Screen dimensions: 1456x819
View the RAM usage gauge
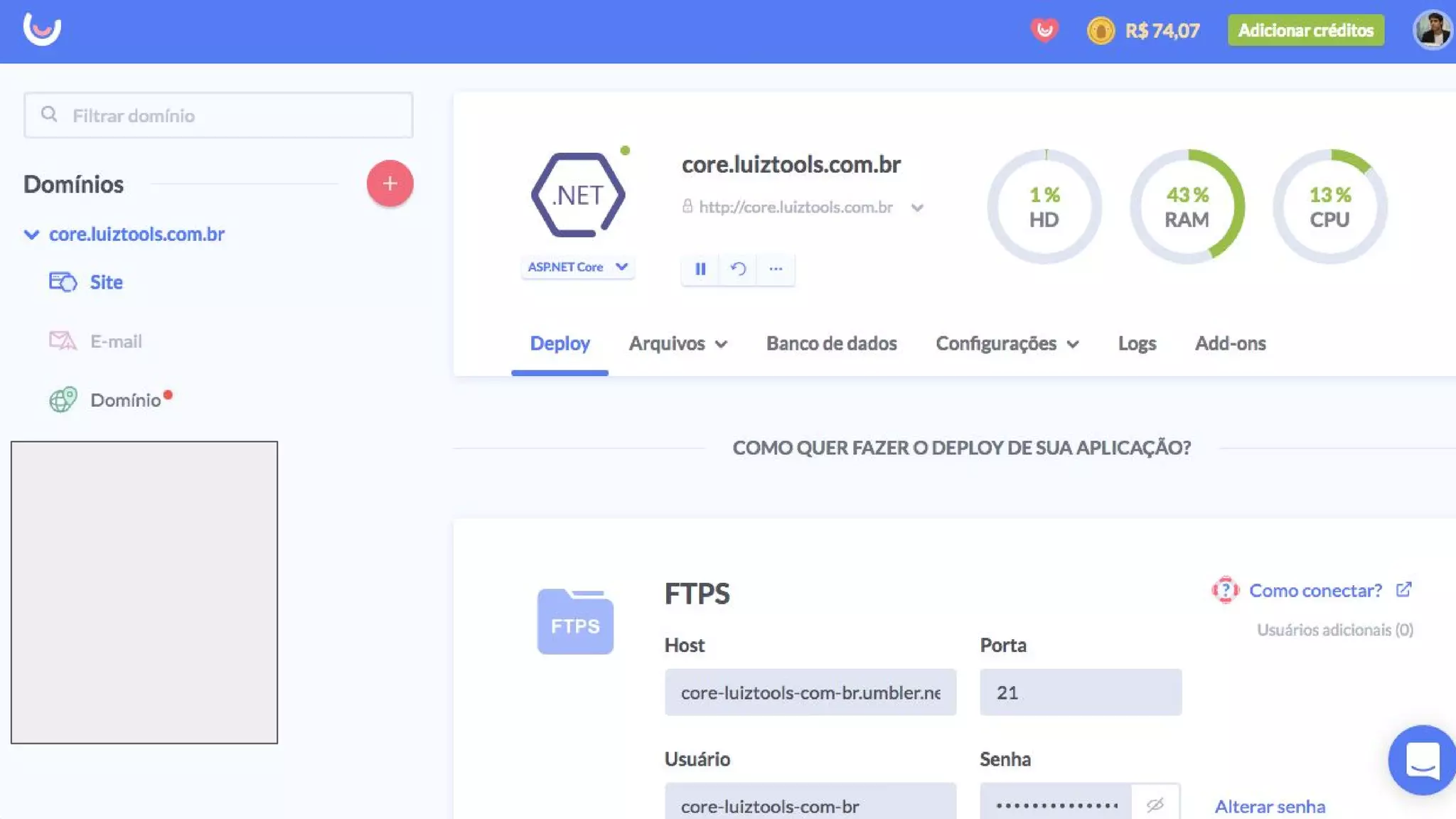1187,207
